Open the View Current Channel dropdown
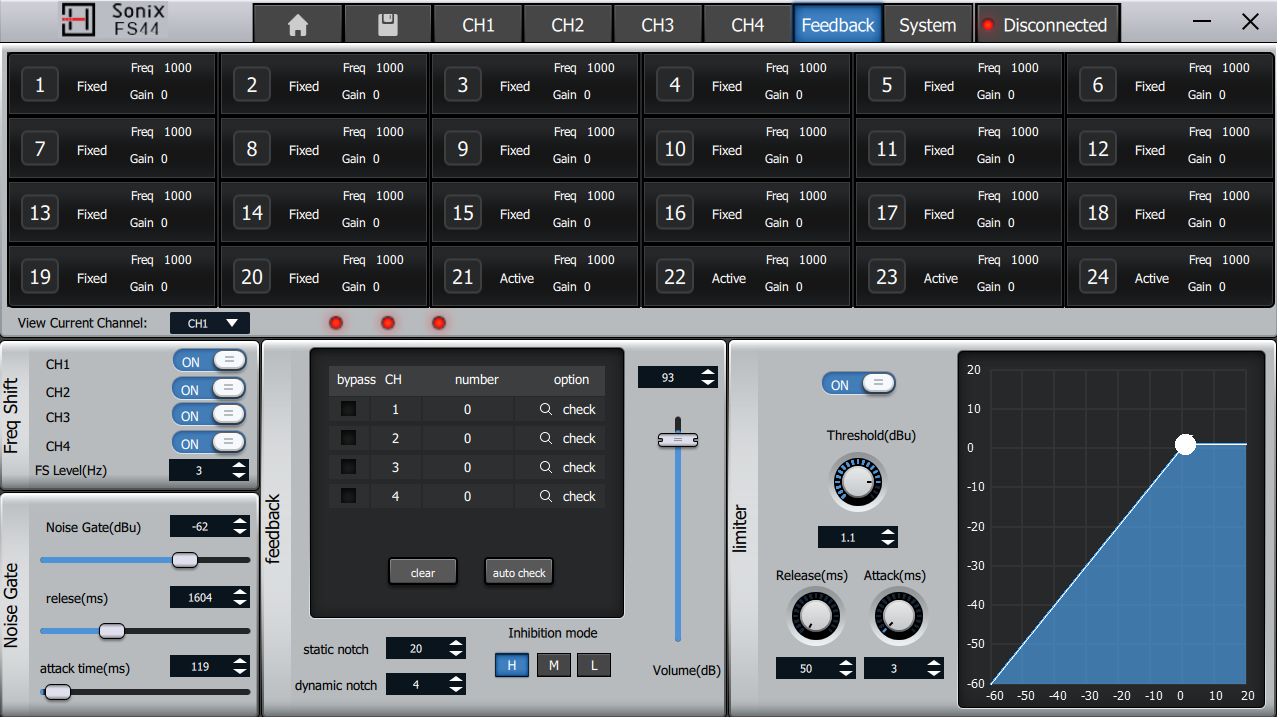The height and width of the screenshot is (717, 1277). (x=210, y=323)
